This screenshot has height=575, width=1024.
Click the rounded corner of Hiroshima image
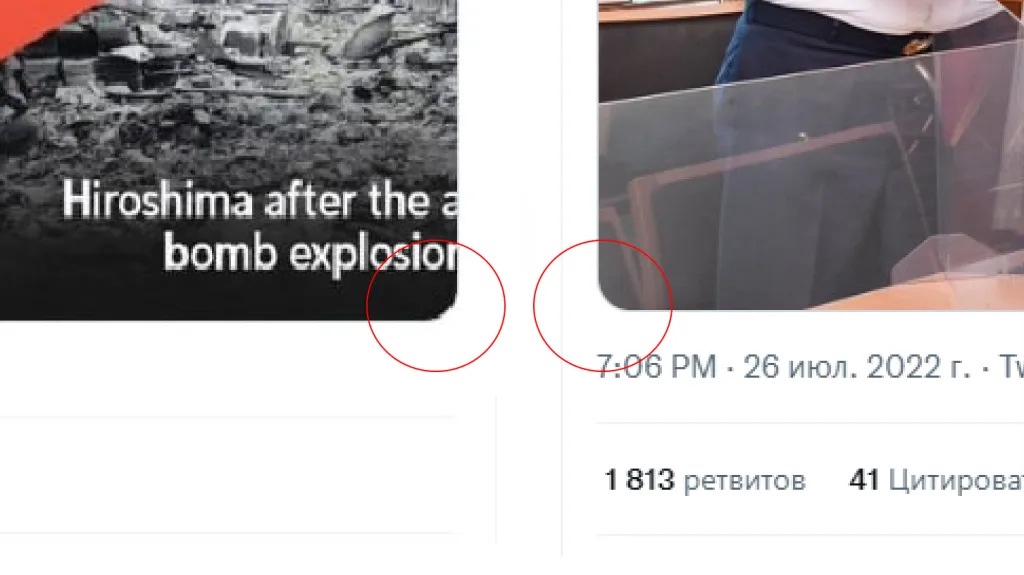(447, 310)
